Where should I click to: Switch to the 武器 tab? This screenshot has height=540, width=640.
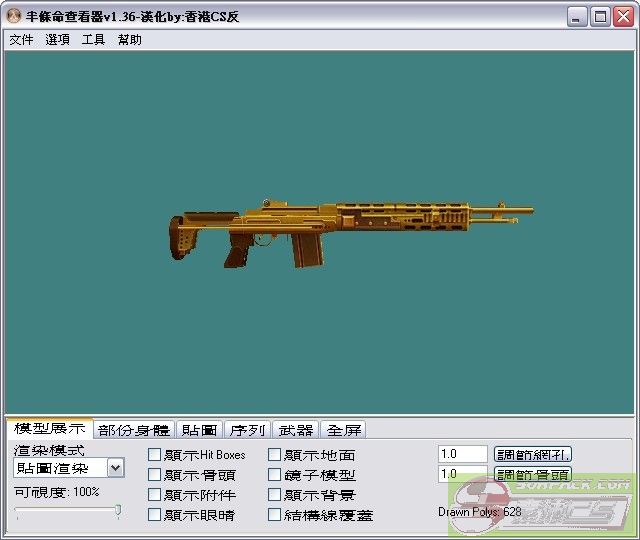coord(296,430)
